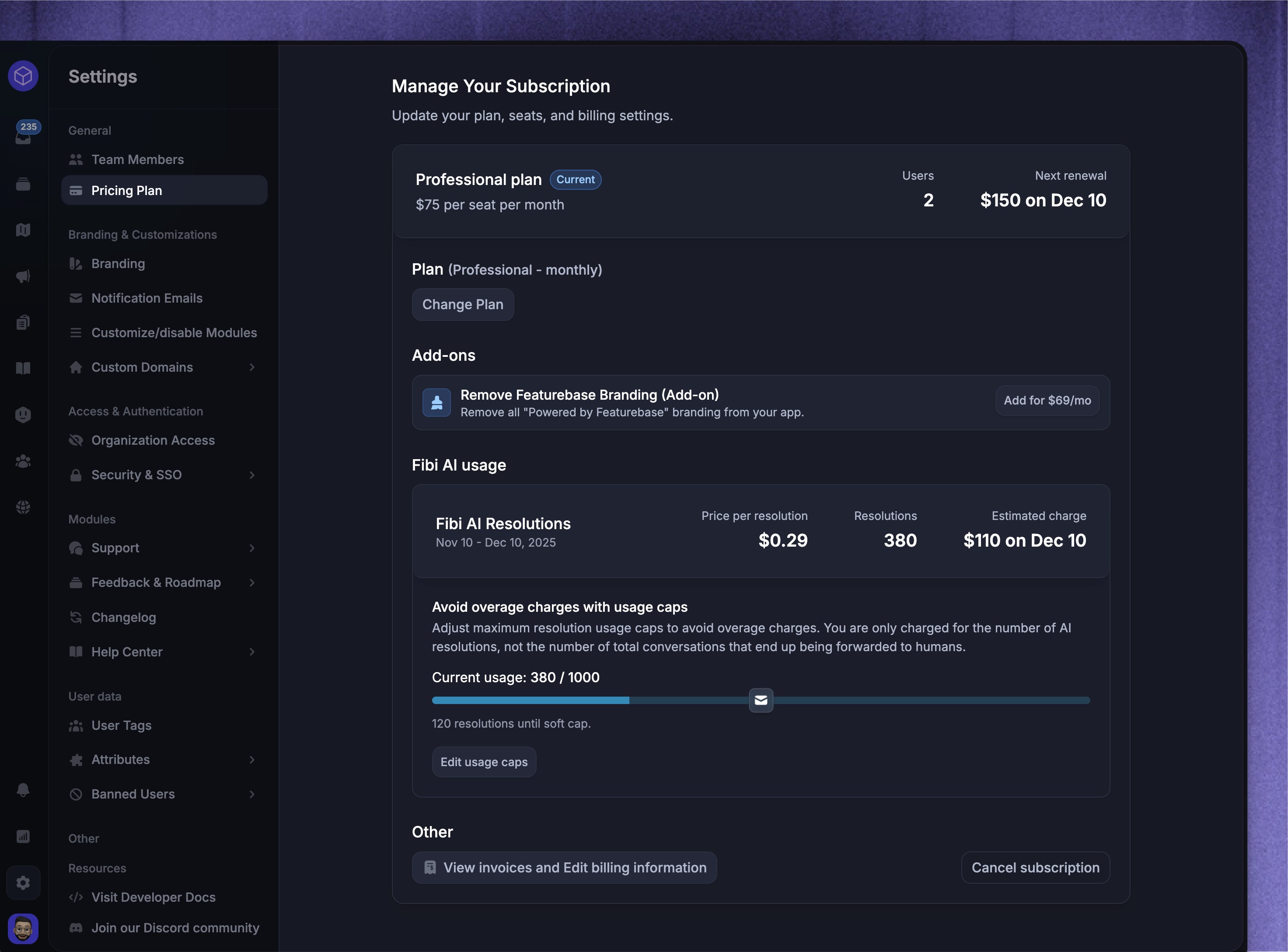
Task: Open the settings gear icon
Action: pos(23,882)
